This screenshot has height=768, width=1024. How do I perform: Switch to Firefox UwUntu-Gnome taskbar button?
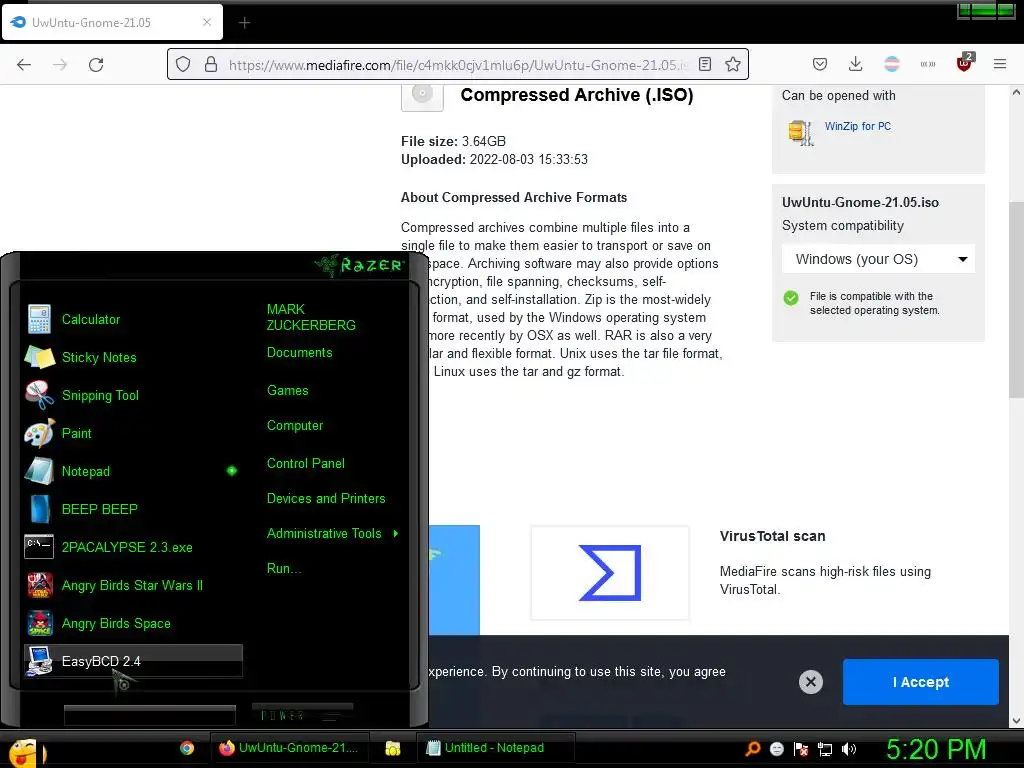click(289, 748)
